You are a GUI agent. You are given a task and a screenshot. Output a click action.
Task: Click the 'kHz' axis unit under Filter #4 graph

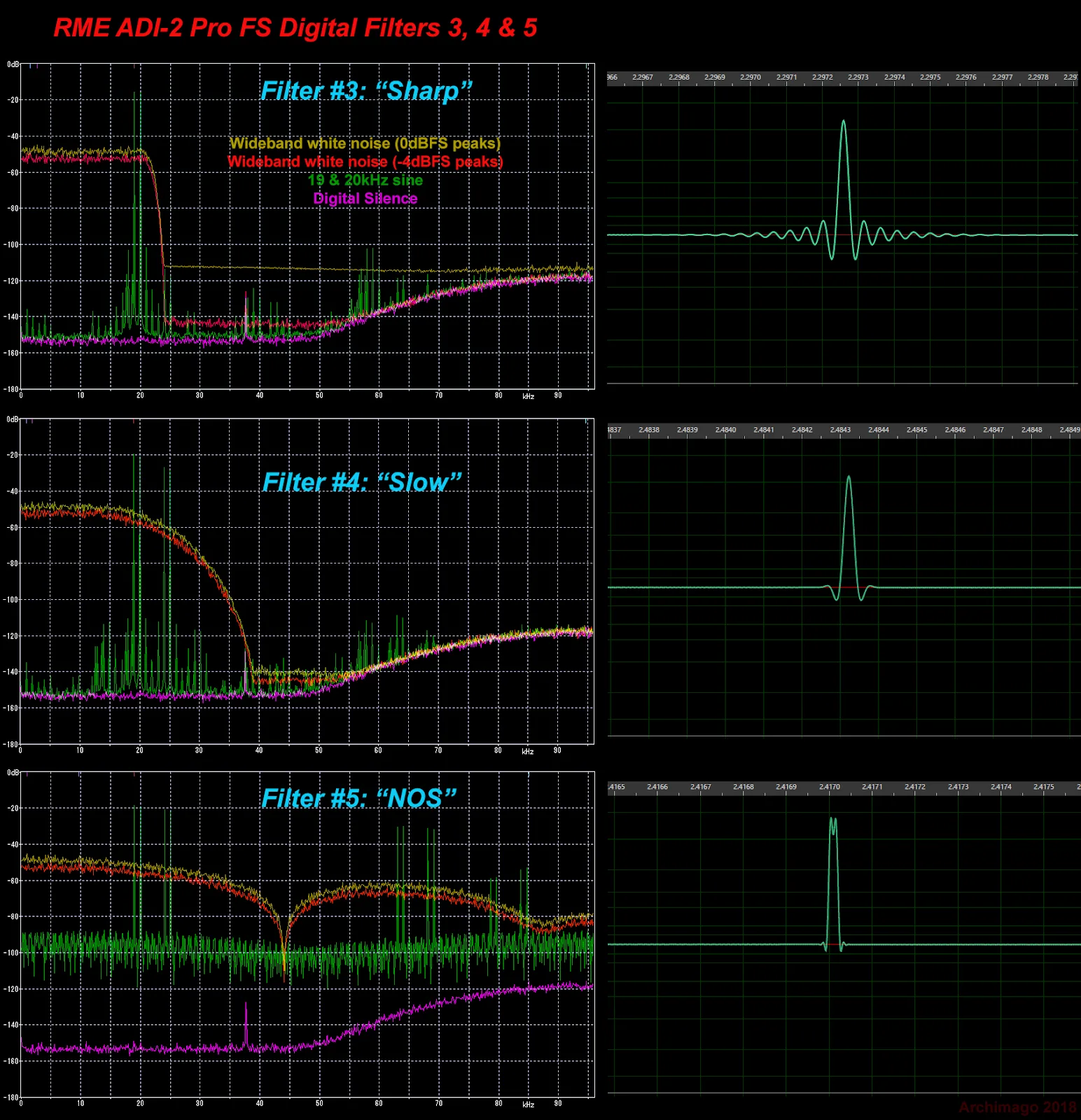528,752
